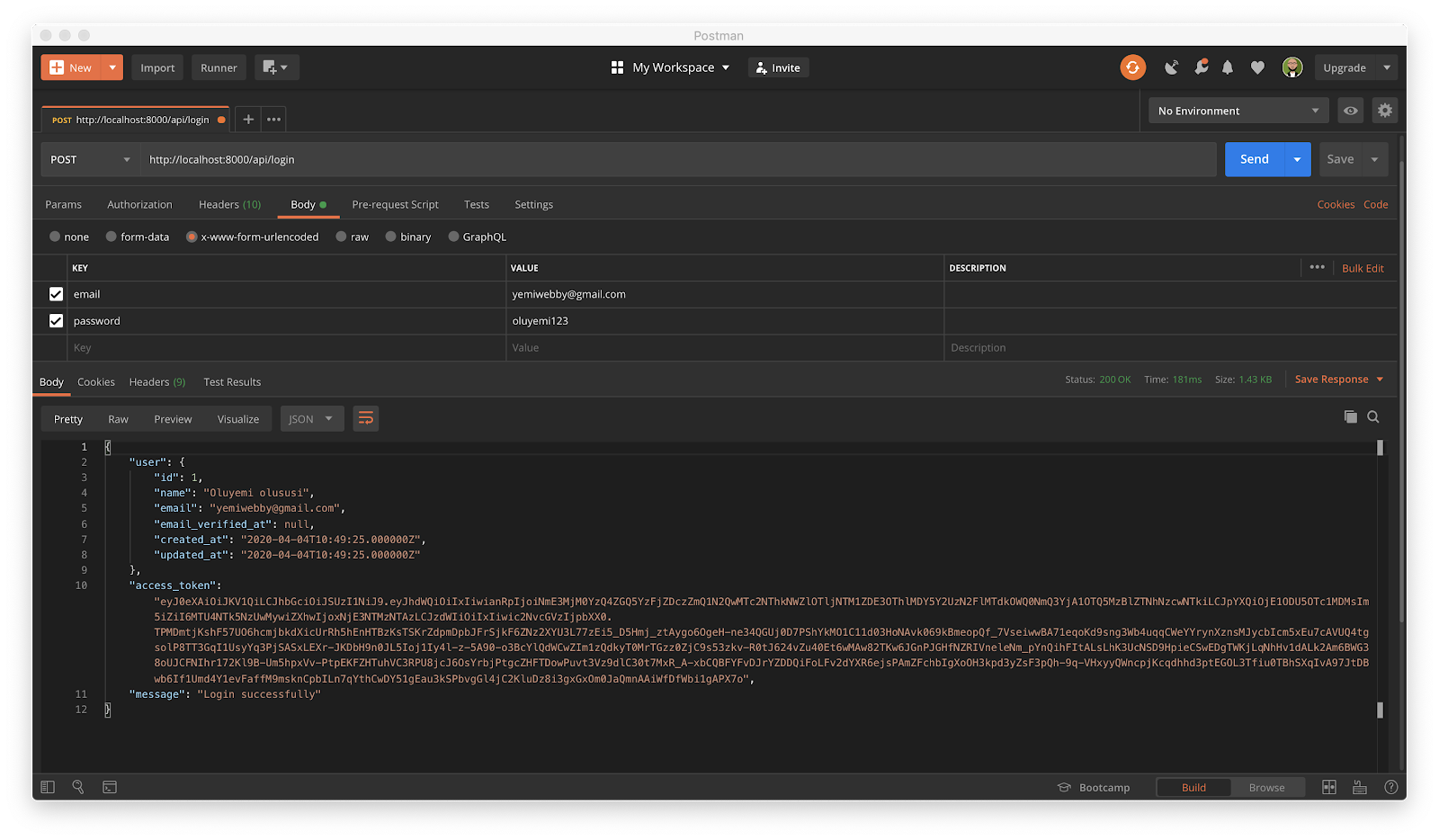This screenshot has width=1439, height=840.
Task: Uncheck the password parameter row
Action: coord(56,321)
